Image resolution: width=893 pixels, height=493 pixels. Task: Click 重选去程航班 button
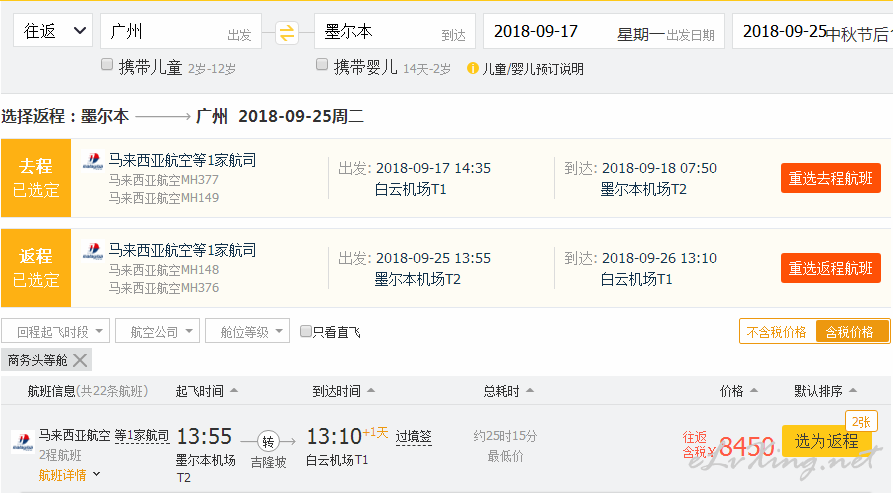(x=830, y=178)
